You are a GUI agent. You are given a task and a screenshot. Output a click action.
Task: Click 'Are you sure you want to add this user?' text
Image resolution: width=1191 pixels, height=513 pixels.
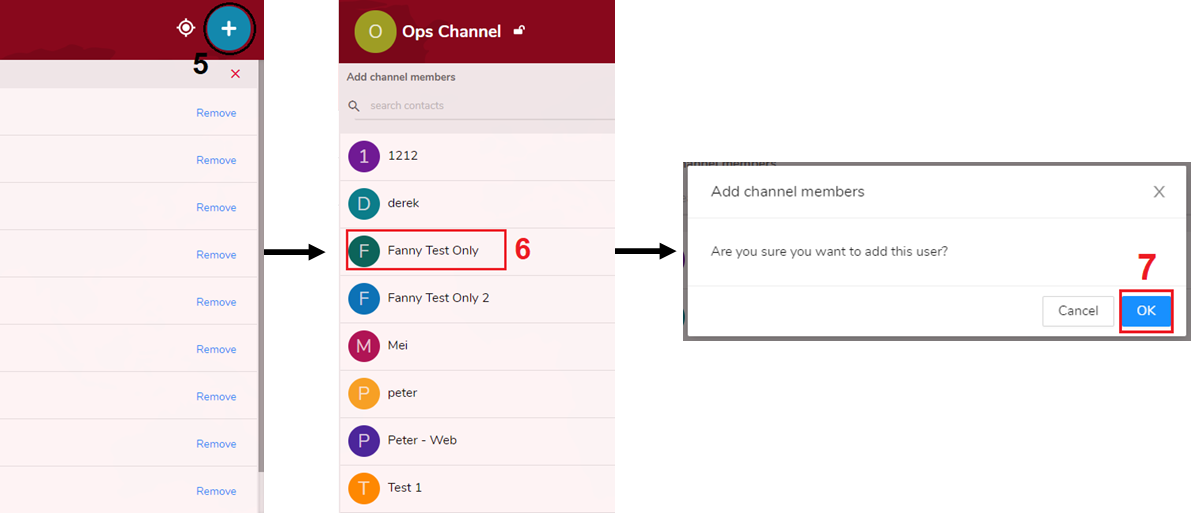(829, 252)
